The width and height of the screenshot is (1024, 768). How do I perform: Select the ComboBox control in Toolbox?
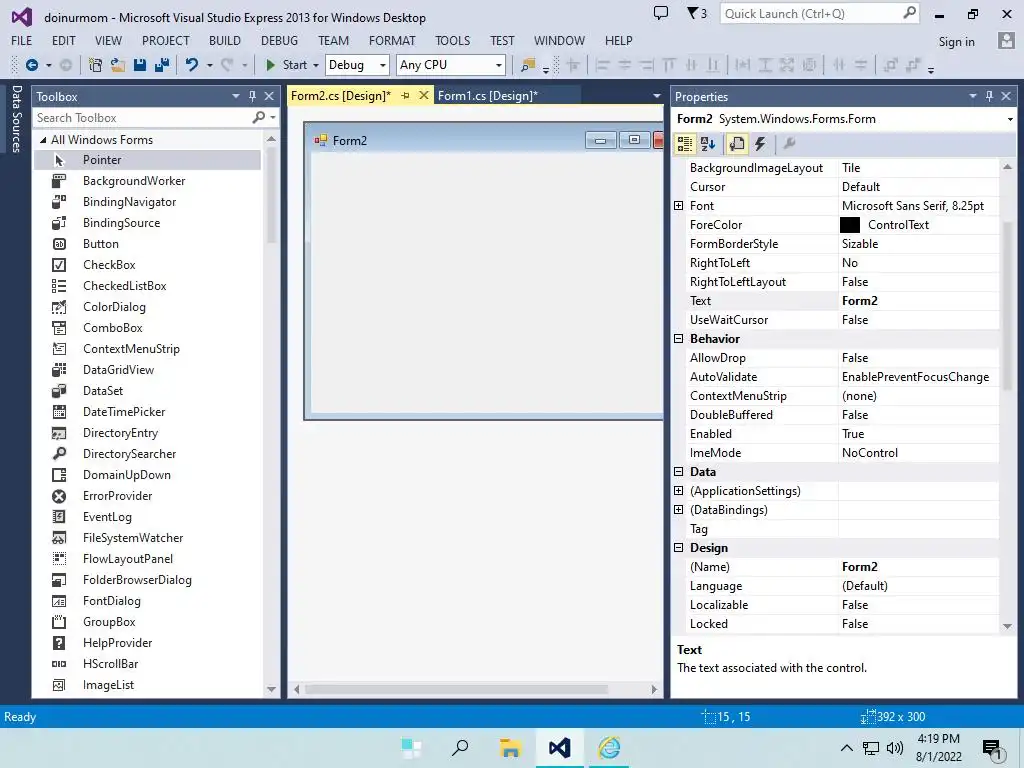148,328
